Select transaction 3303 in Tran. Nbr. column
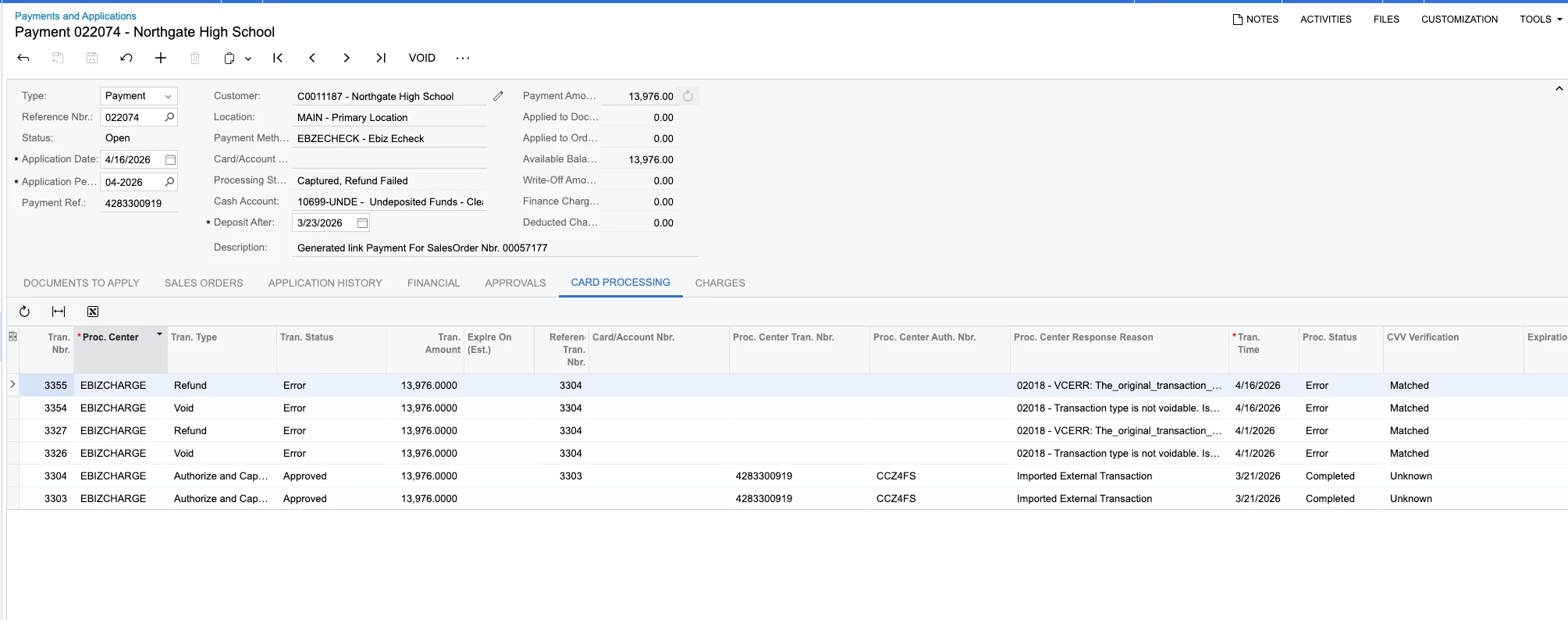This screenshot has width=1568, height=620. (x=46, y=498)
